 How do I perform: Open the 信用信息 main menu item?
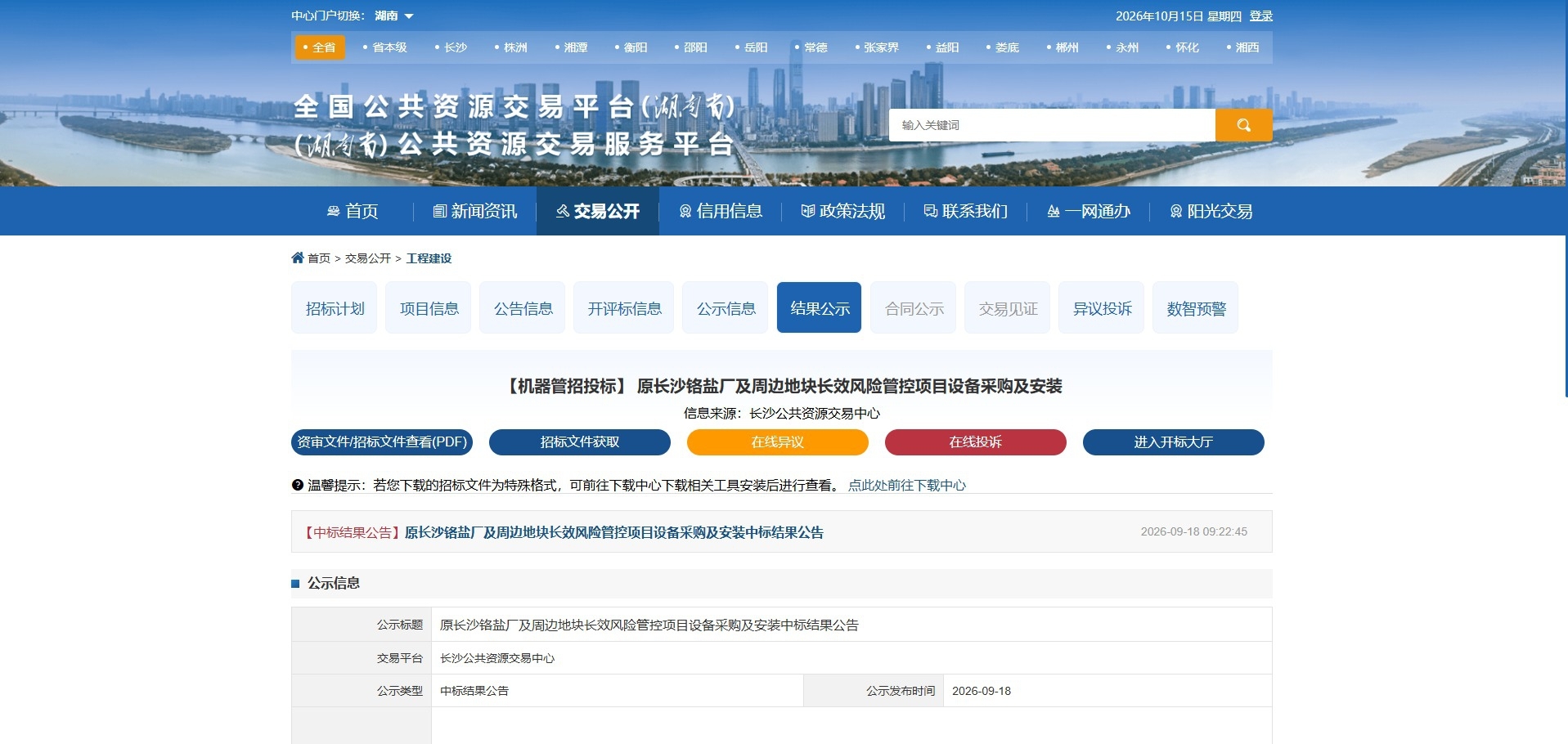(721, 211)
